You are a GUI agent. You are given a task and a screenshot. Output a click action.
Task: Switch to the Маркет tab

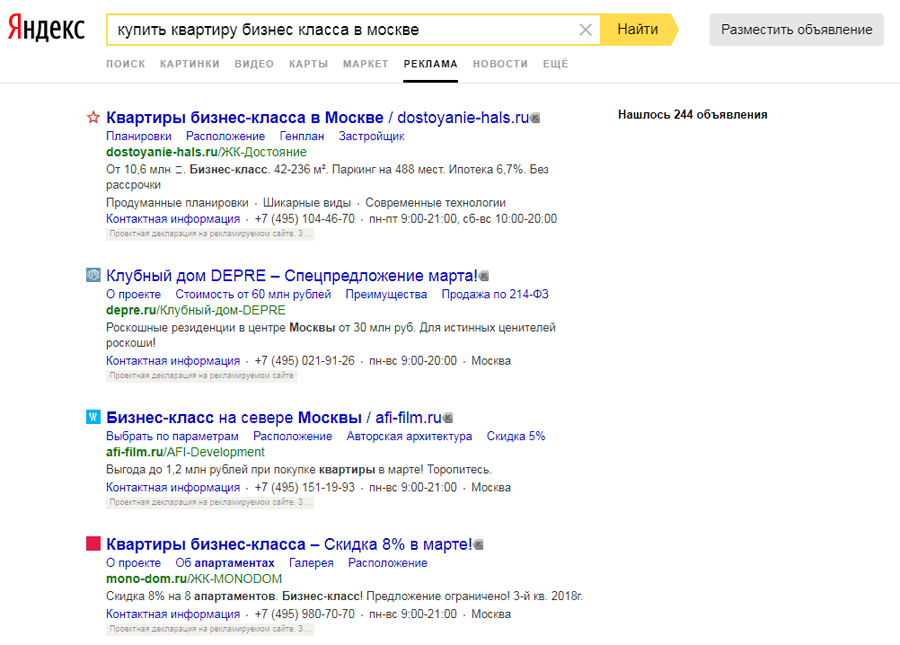[x=366, y=64]
